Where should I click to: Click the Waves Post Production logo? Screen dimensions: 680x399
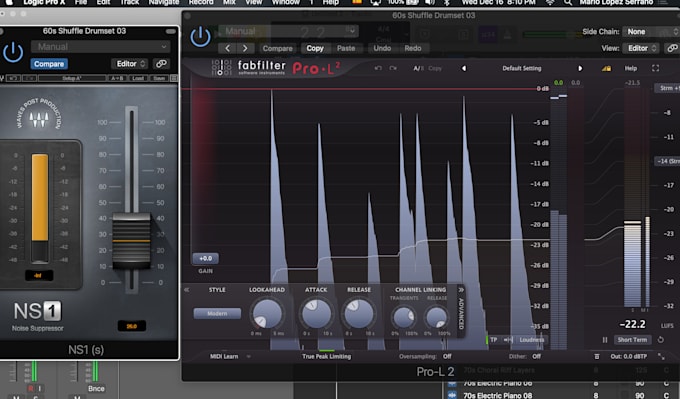pos(39,115)
